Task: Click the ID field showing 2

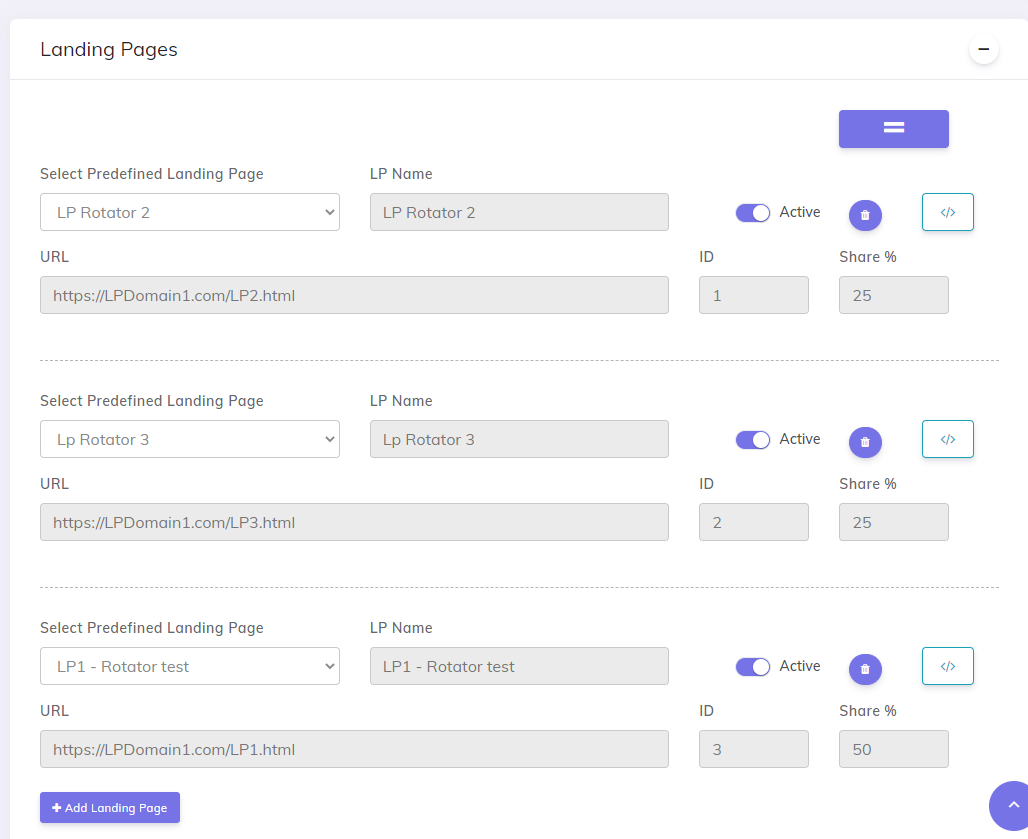Action: [753, 521]
